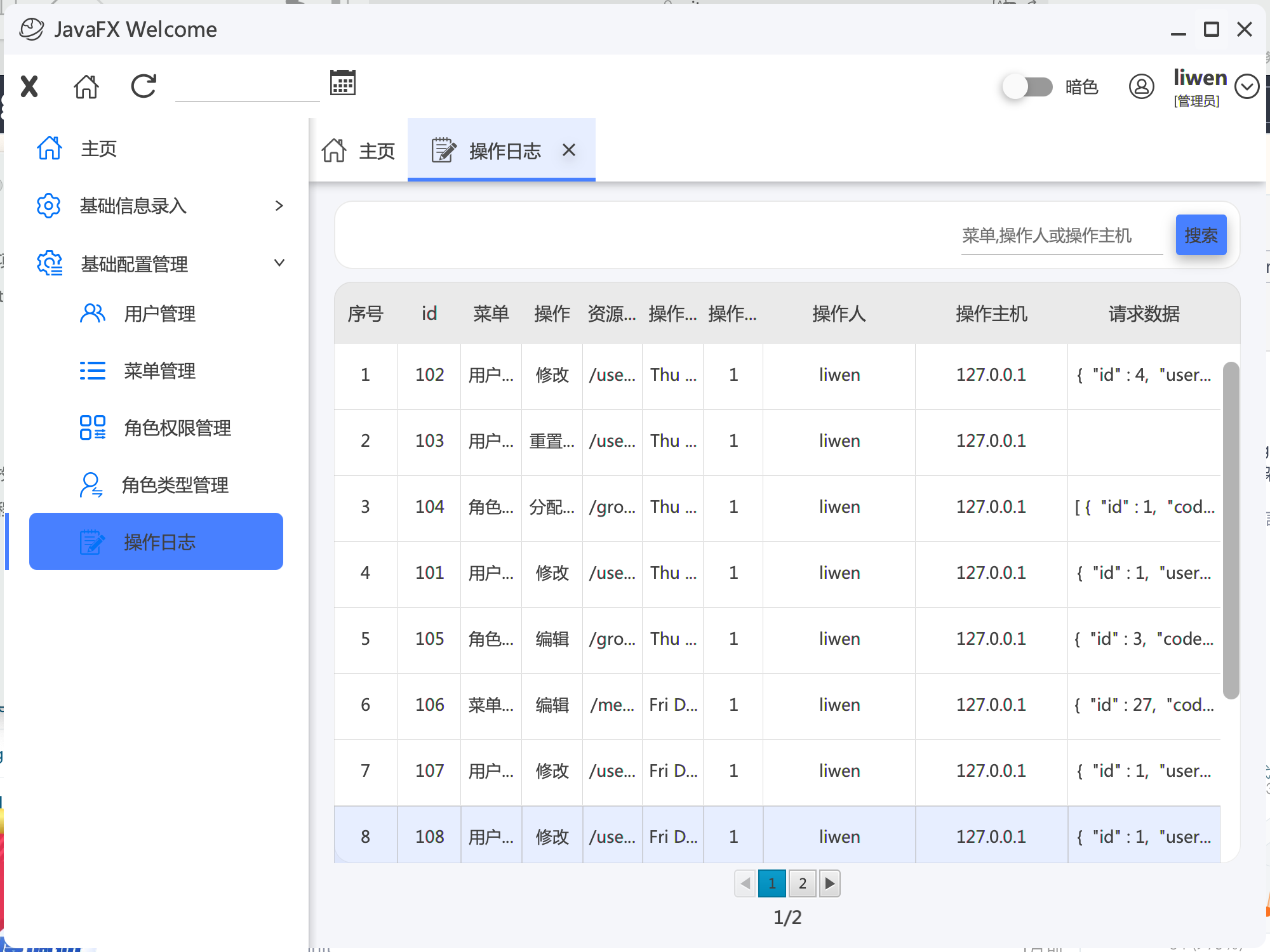Click the table vertical scrollbar
Viewport: 1270px width, 952px height.
point(1231,530)
